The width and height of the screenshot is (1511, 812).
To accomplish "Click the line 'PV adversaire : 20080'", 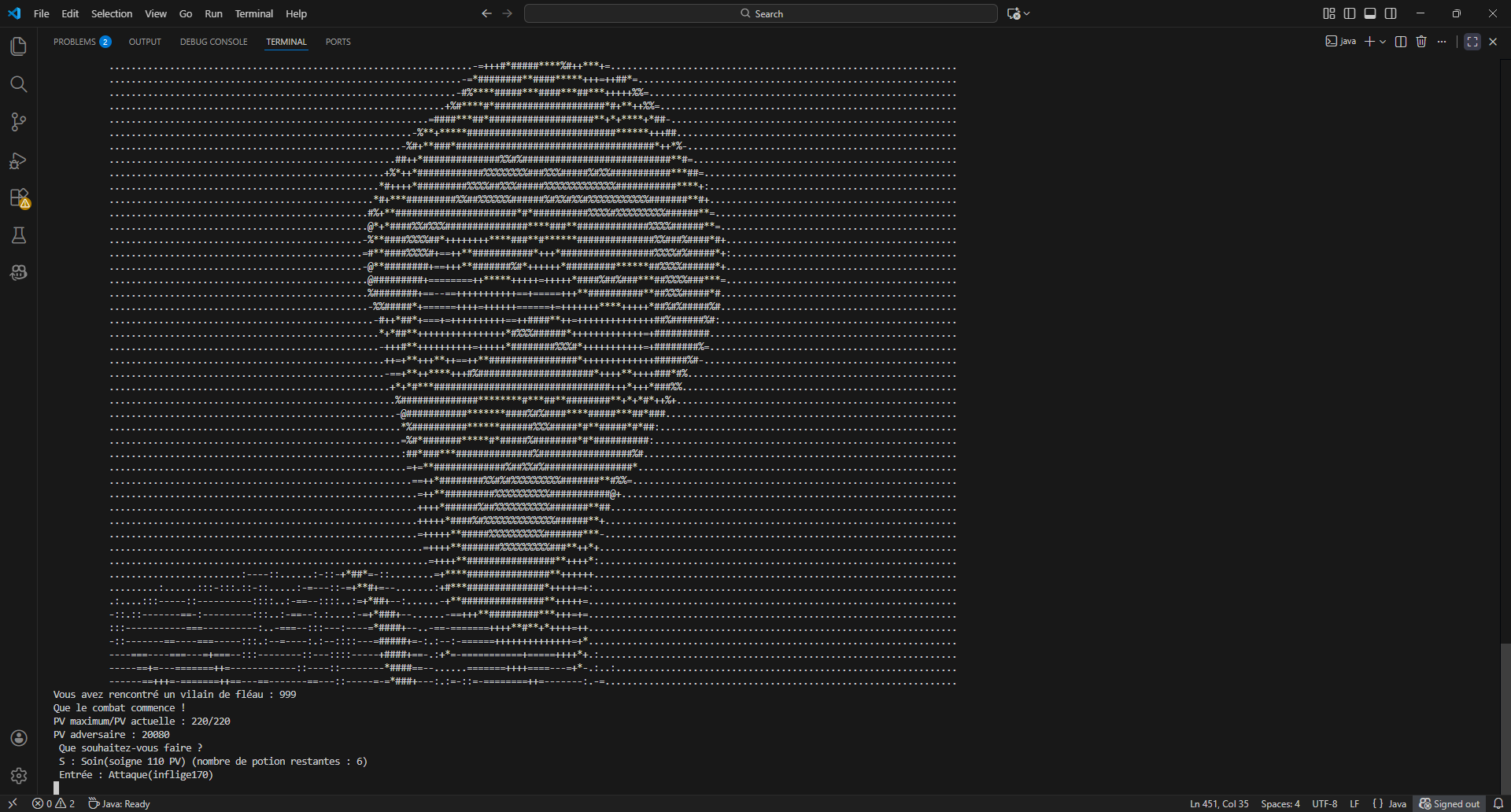I will click(x=111, y=734).
